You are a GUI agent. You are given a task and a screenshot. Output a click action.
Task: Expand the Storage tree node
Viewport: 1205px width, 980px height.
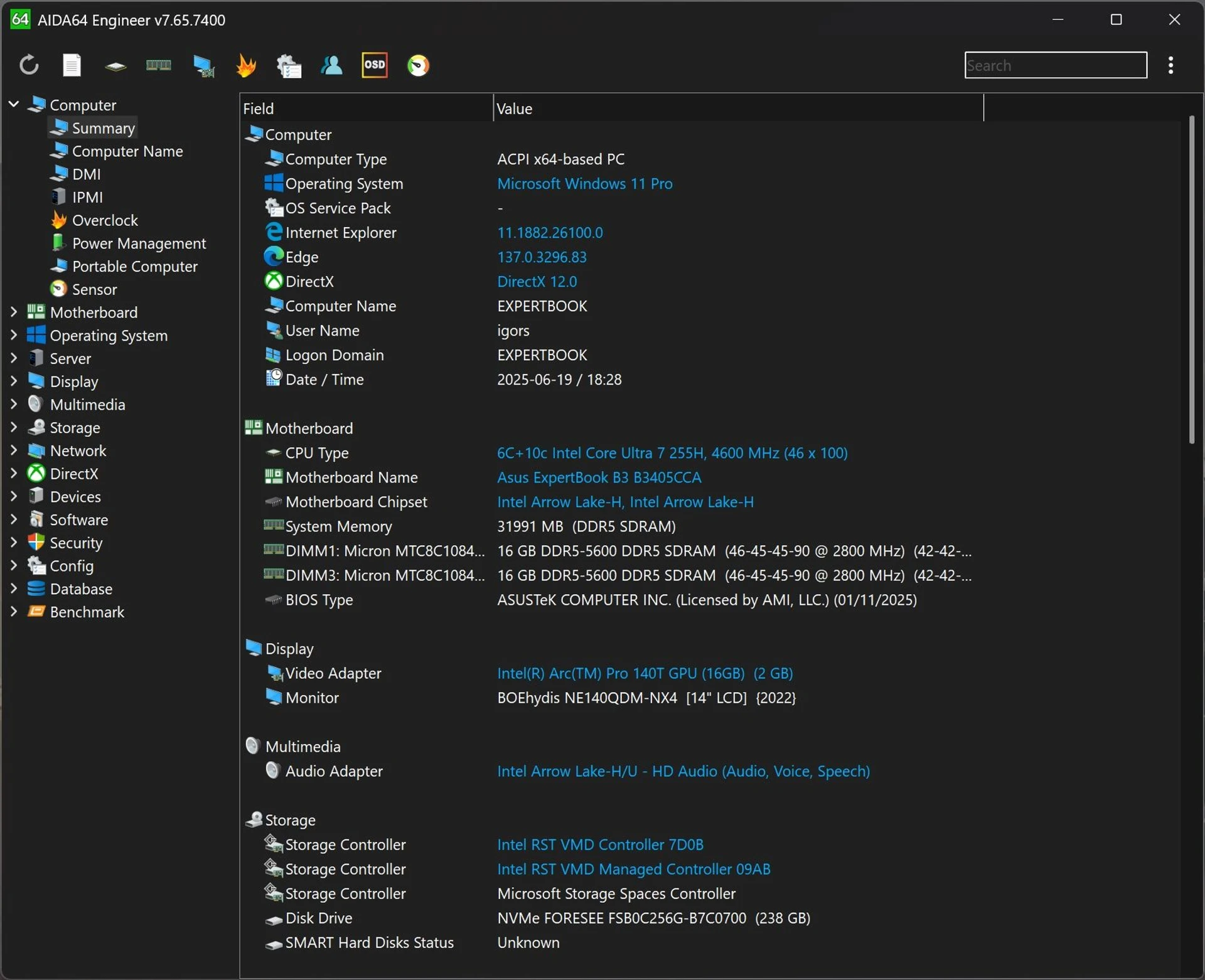[x=14, y=427]
